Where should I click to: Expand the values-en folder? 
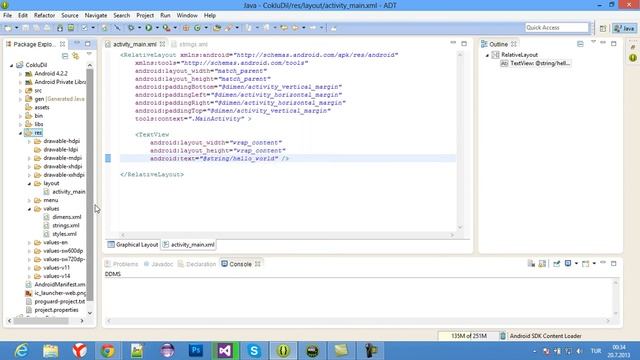pos(29,243)
